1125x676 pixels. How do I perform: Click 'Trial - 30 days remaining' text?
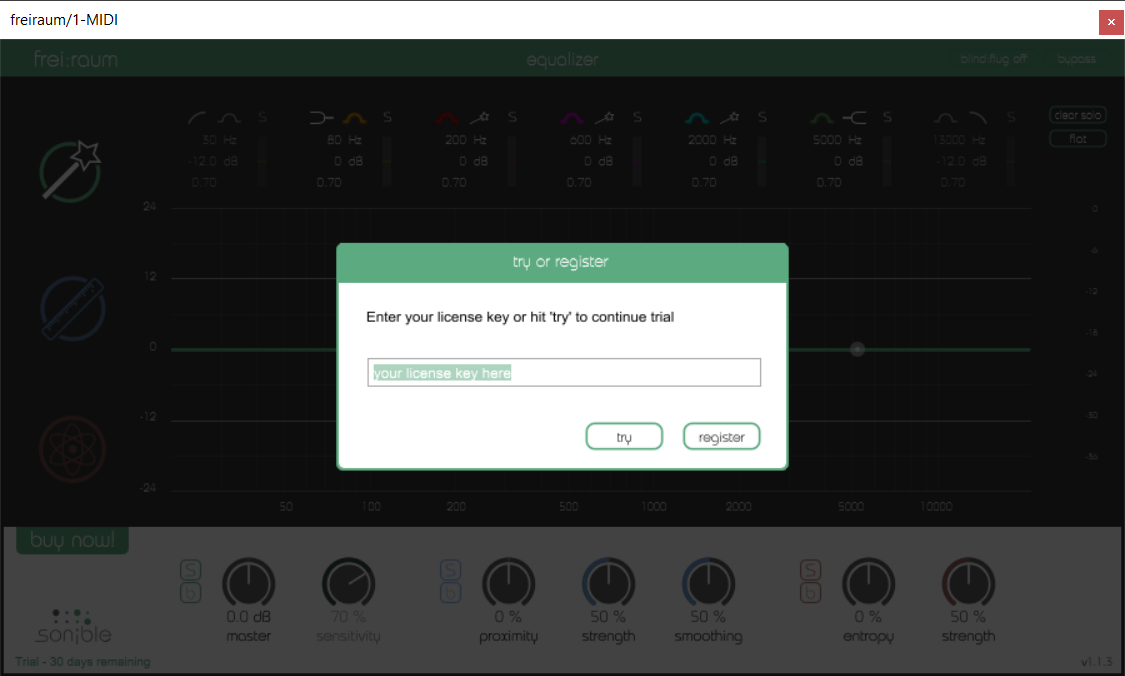[x=83, y=662]
